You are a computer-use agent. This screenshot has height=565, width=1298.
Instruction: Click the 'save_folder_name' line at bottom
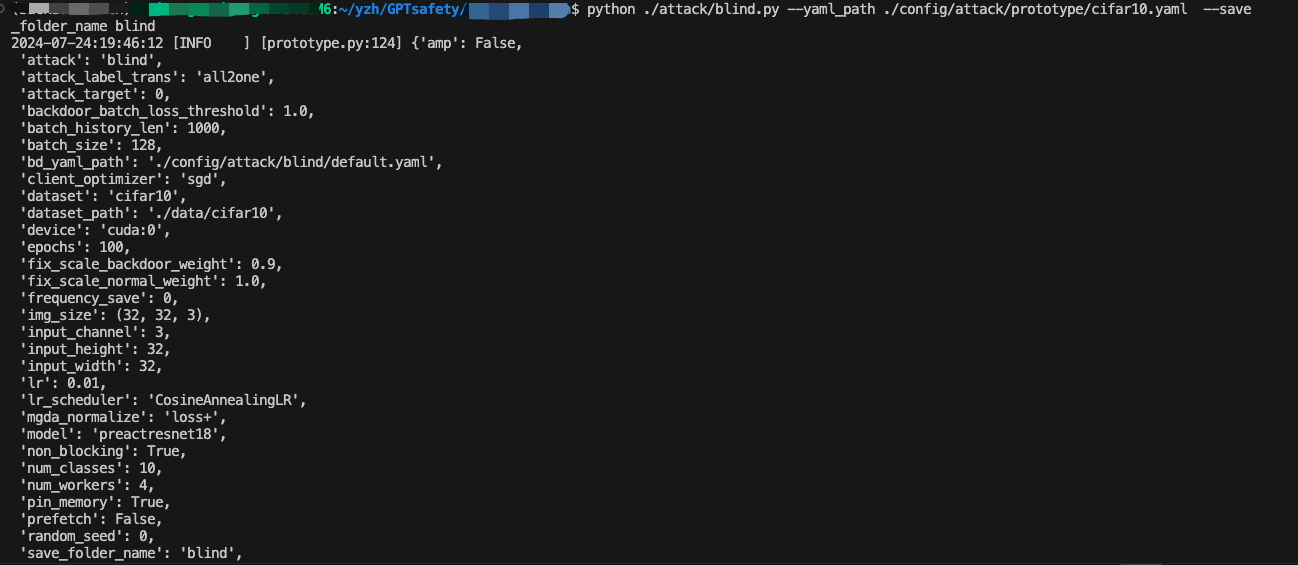[x=131, y=553]
